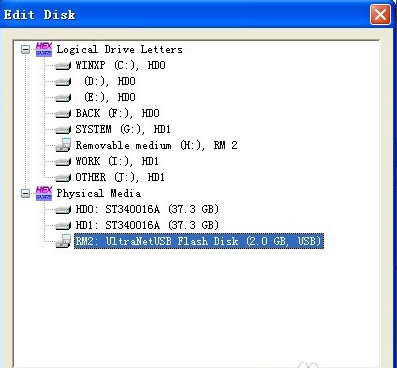
Task: Click the HEX icon beside Physical Media
Action: click(44, 193)
